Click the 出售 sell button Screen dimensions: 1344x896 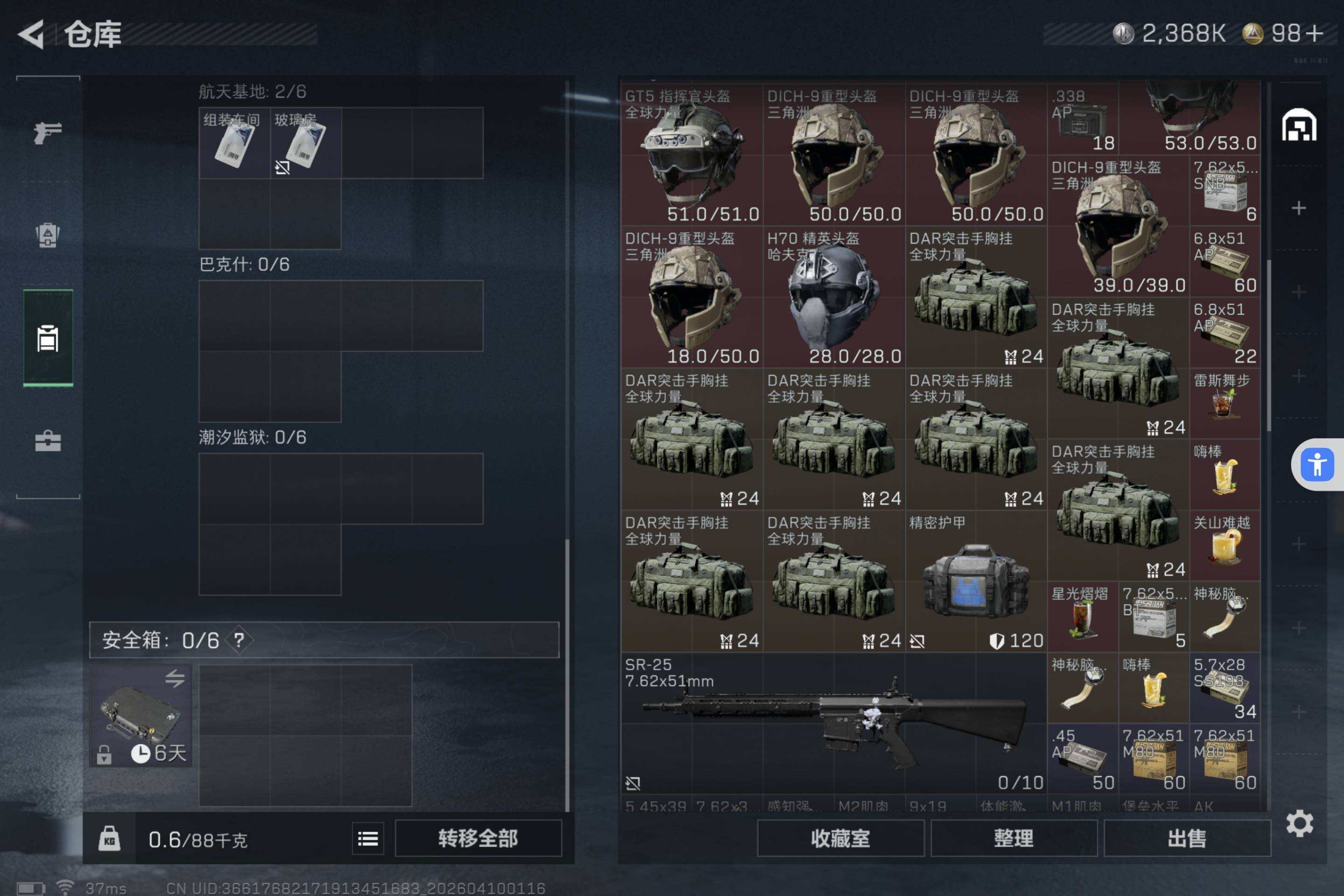tap(1187, 838)
